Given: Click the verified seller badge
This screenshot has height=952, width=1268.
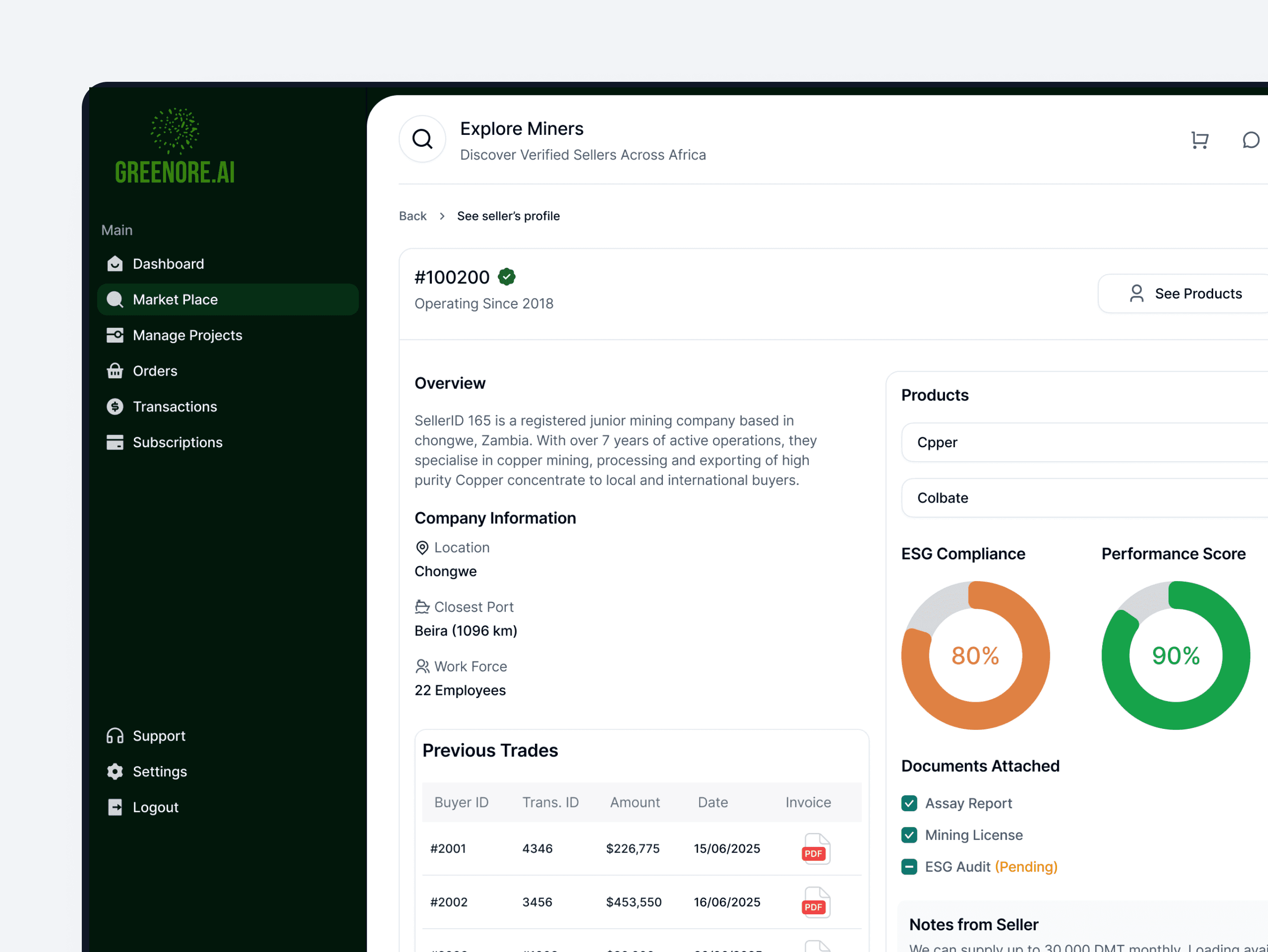Looking at the screenshot, I should (506, 277).
